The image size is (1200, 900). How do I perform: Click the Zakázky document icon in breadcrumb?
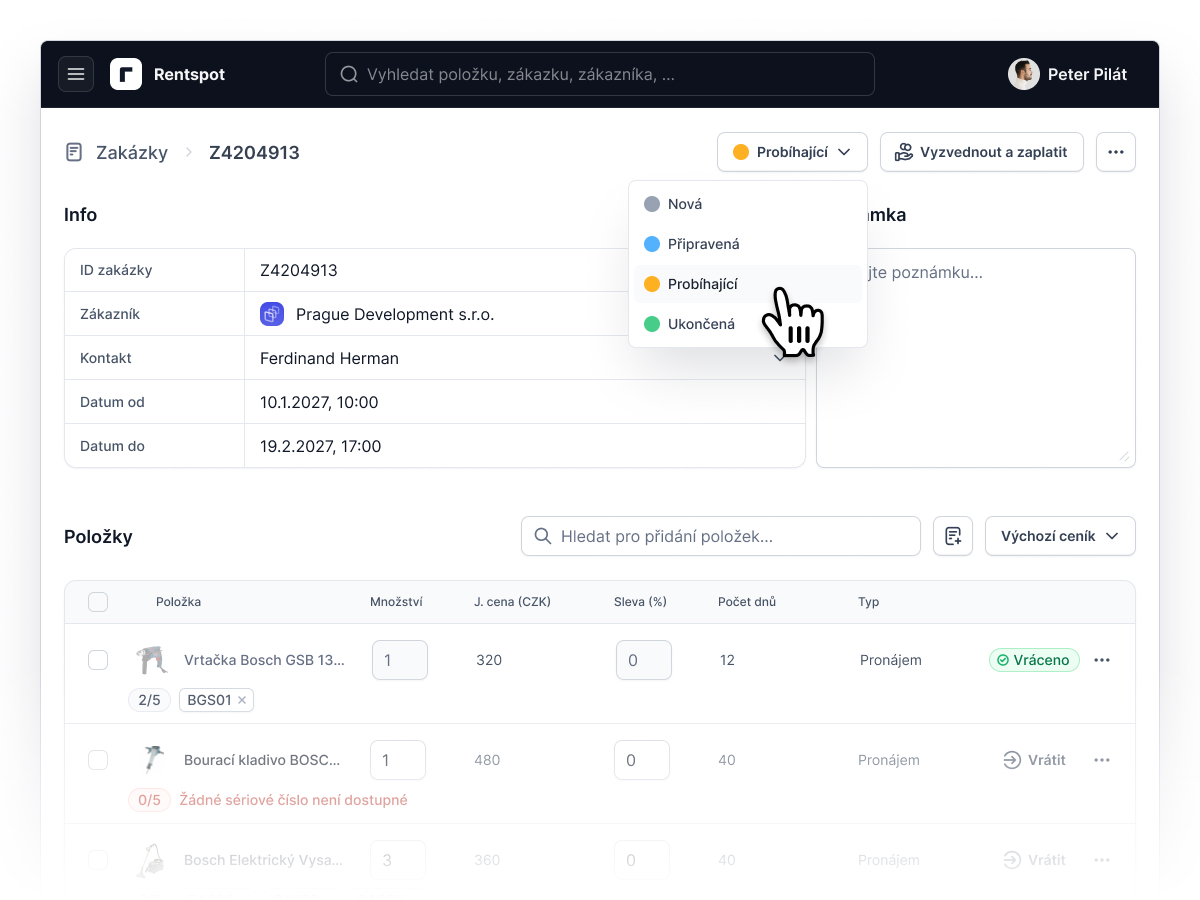[x=74, y=152]
